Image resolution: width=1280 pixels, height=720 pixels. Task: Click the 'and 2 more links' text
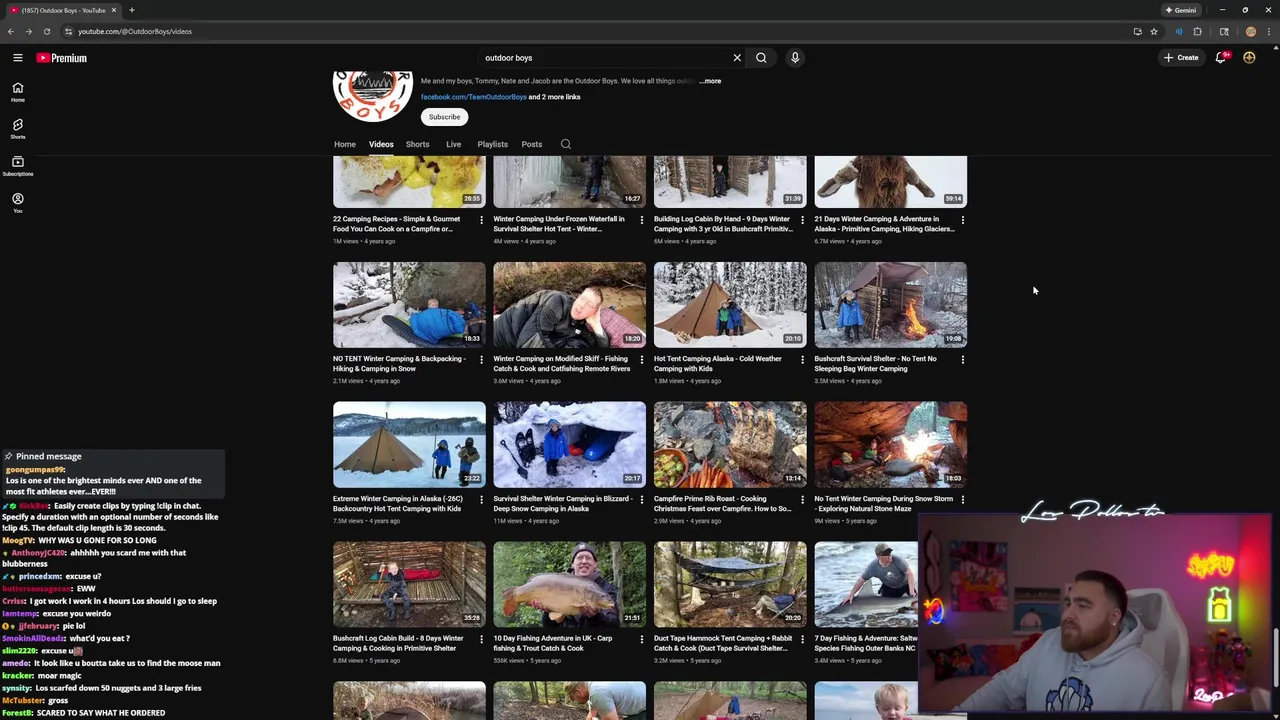[x=554, y=97]
